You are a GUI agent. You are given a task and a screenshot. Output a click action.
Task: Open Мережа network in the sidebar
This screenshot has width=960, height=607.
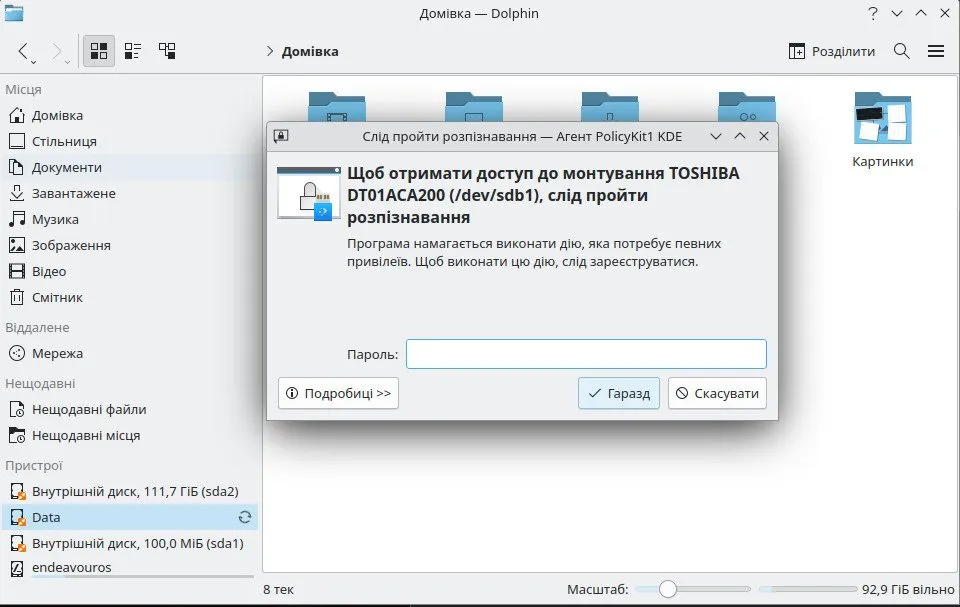[x=130, y=353]
